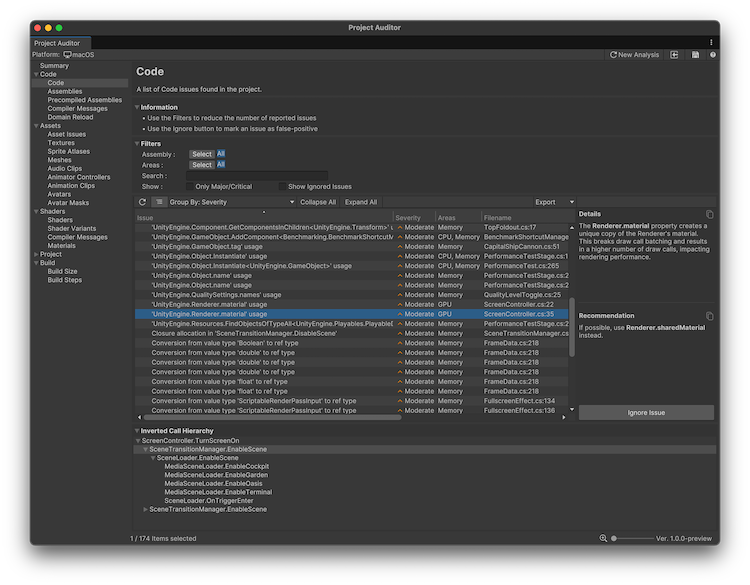
Task: Click the Ignore Issue button
Action: (x=646, y=413)
